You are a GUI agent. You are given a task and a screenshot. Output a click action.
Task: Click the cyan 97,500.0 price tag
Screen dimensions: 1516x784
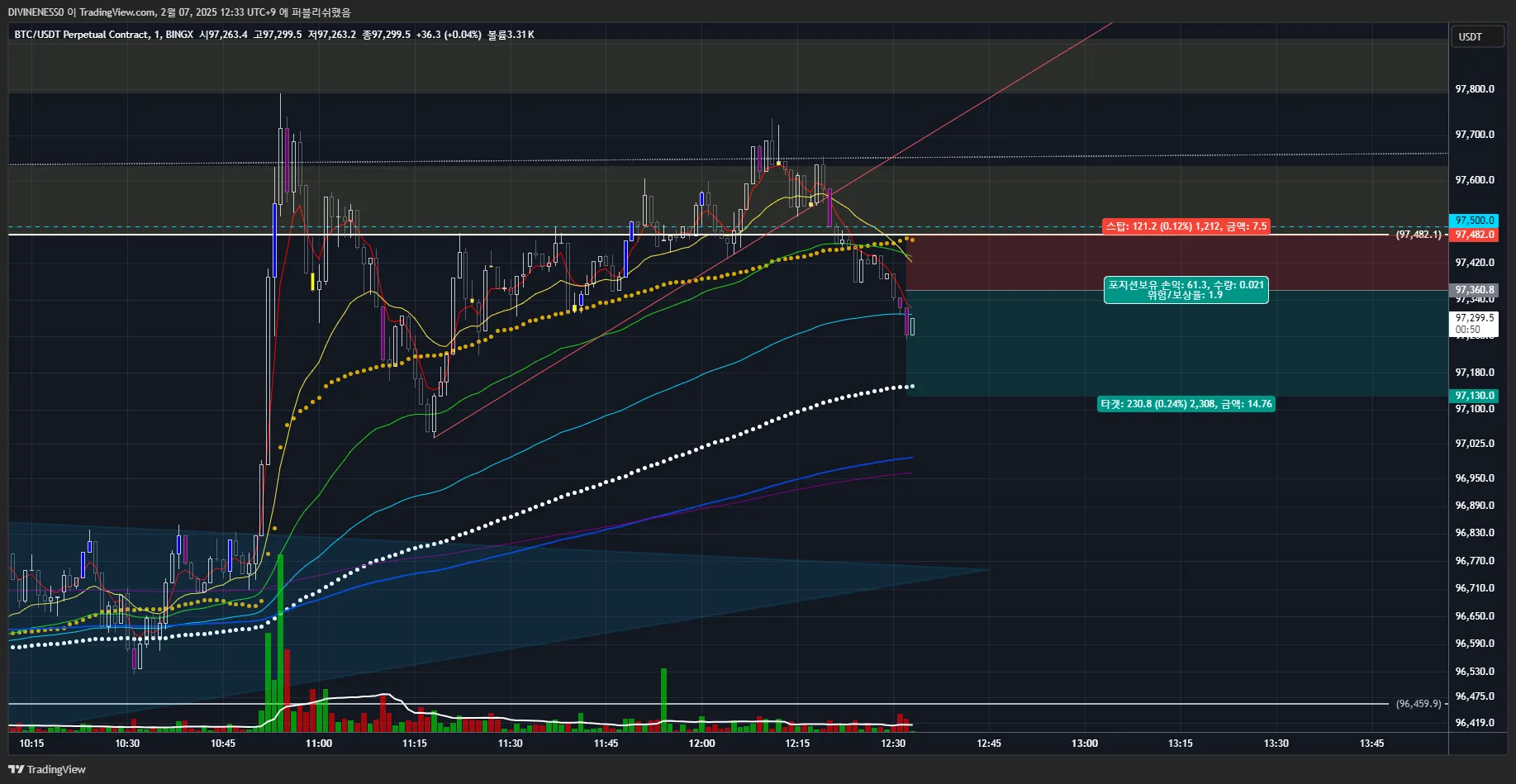[x=1474, y=221]
